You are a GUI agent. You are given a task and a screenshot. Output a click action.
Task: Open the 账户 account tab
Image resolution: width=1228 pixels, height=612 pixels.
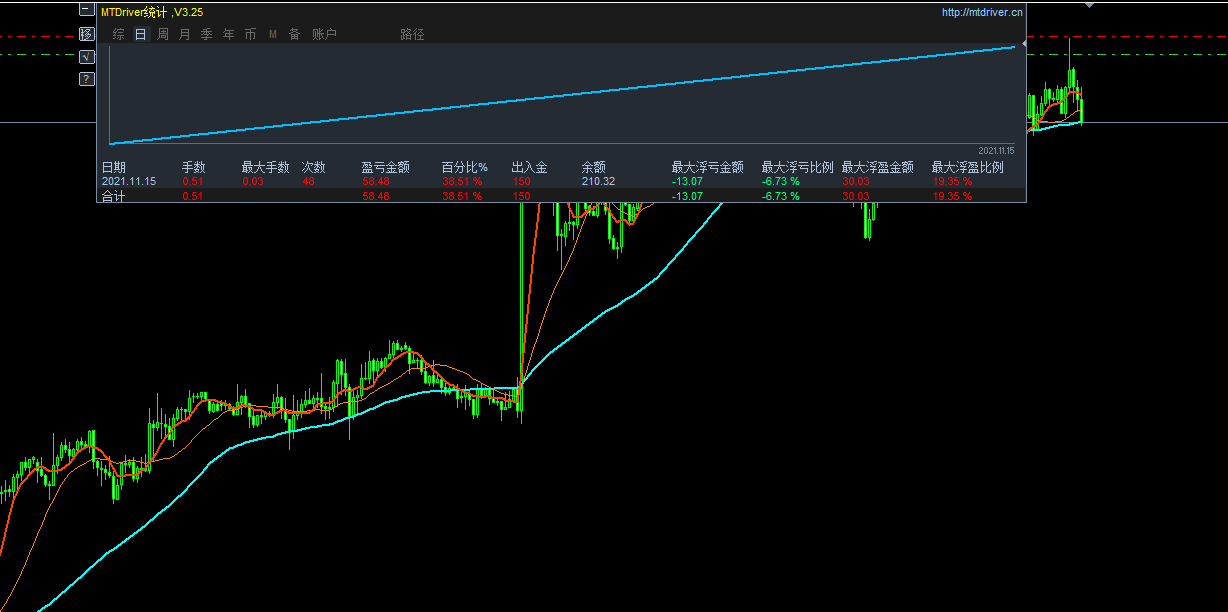(325, 34)
